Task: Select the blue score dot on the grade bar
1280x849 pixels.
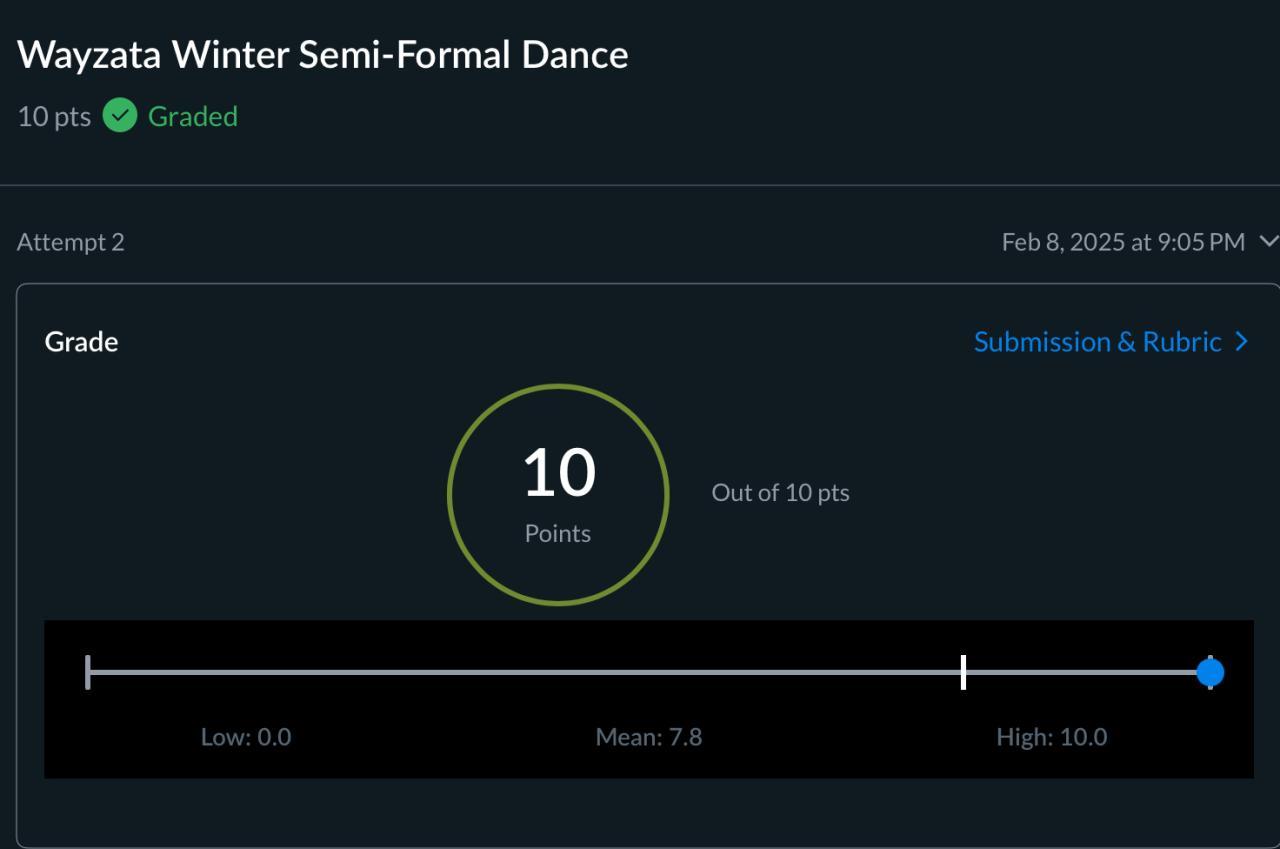Action: click(x=1210, y=673)
